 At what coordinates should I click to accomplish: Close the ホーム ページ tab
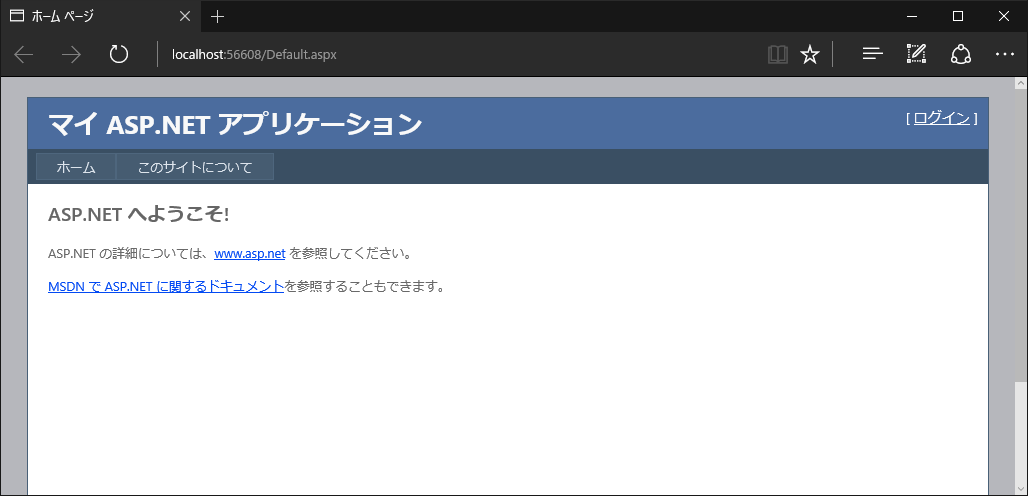pyautogui.click(x=186, y=16)
